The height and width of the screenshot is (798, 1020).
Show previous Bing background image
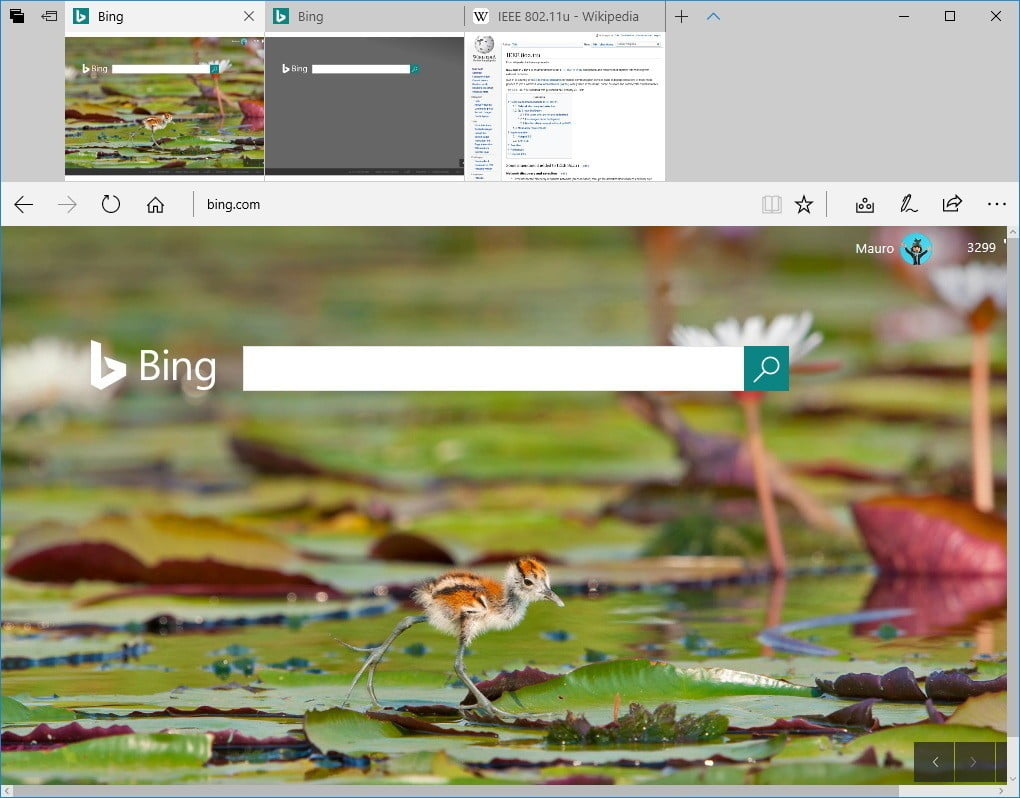click(935, 762)
